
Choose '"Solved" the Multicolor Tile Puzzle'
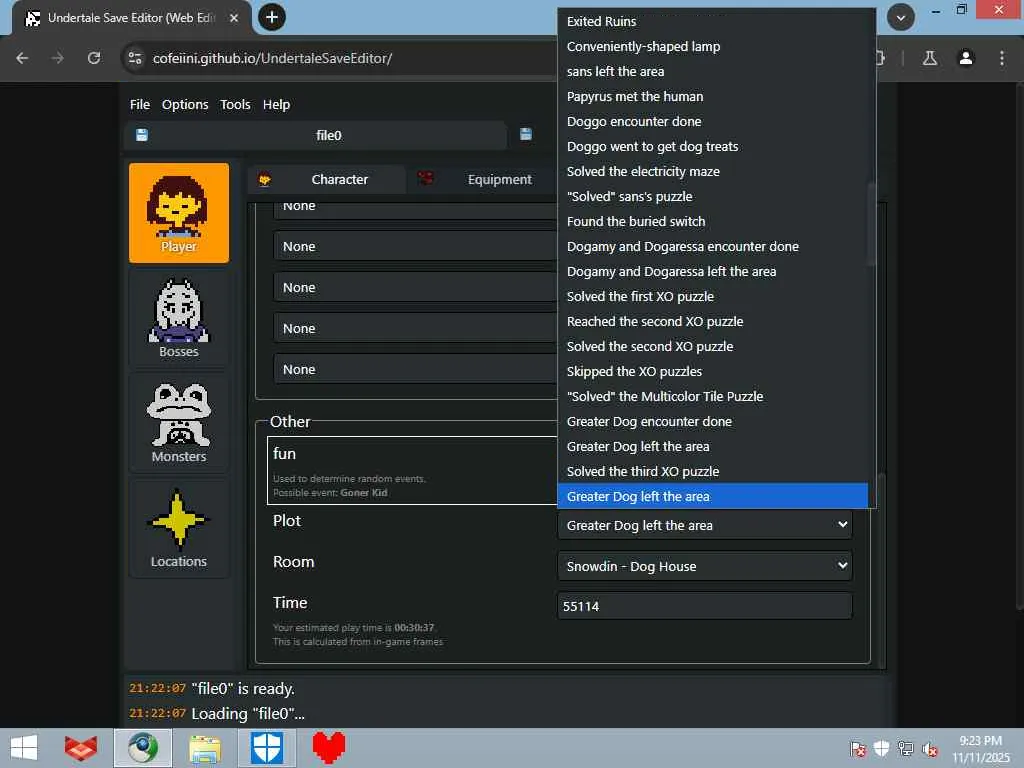tap(712, 396)
